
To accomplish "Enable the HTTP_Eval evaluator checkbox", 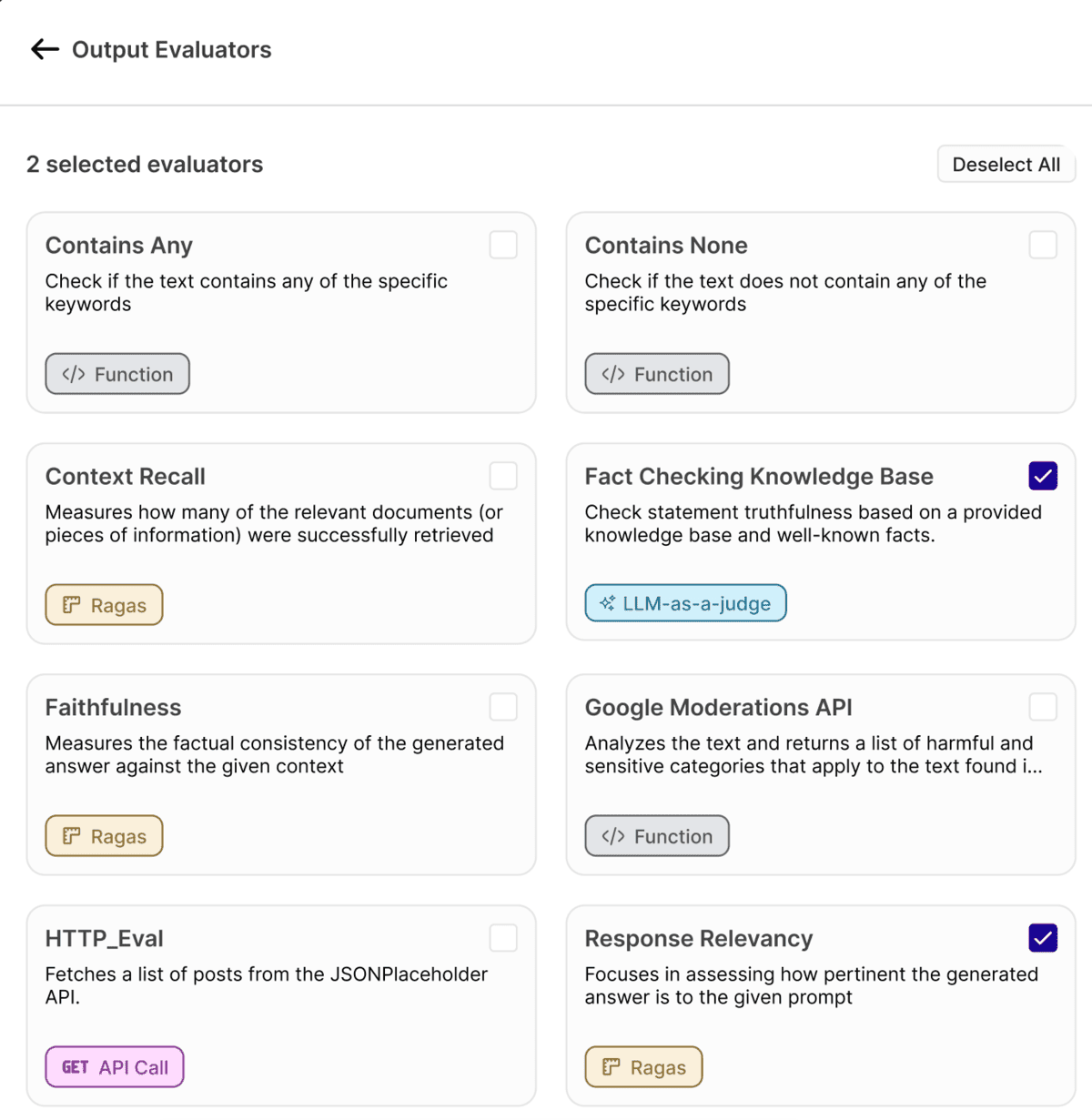I will (503, 937).
